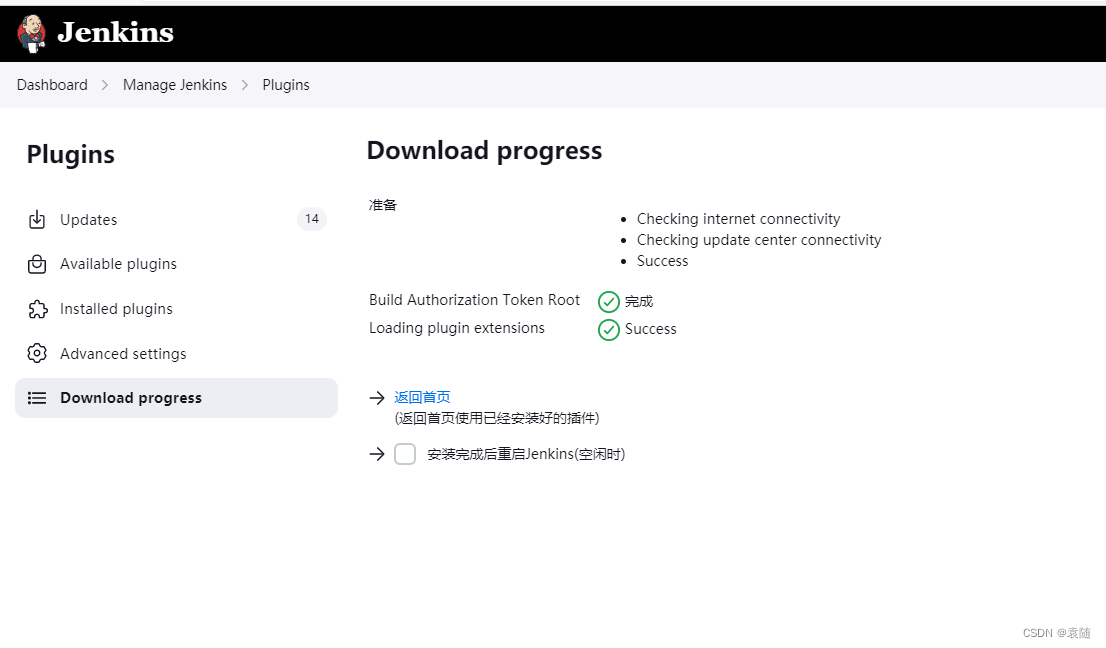Viewport: 1106px width, 648px height.
Task: Click the Download progress list icon
Action: click(37, 398)
